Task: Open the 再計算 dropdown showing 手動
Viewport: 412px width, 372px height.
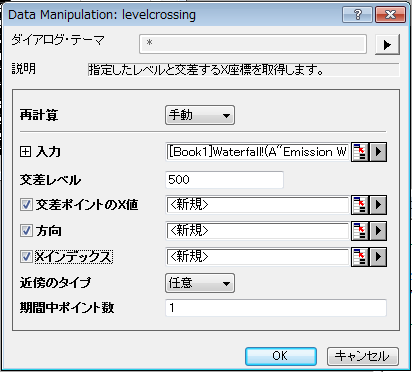Action: (x=200, y=115)
